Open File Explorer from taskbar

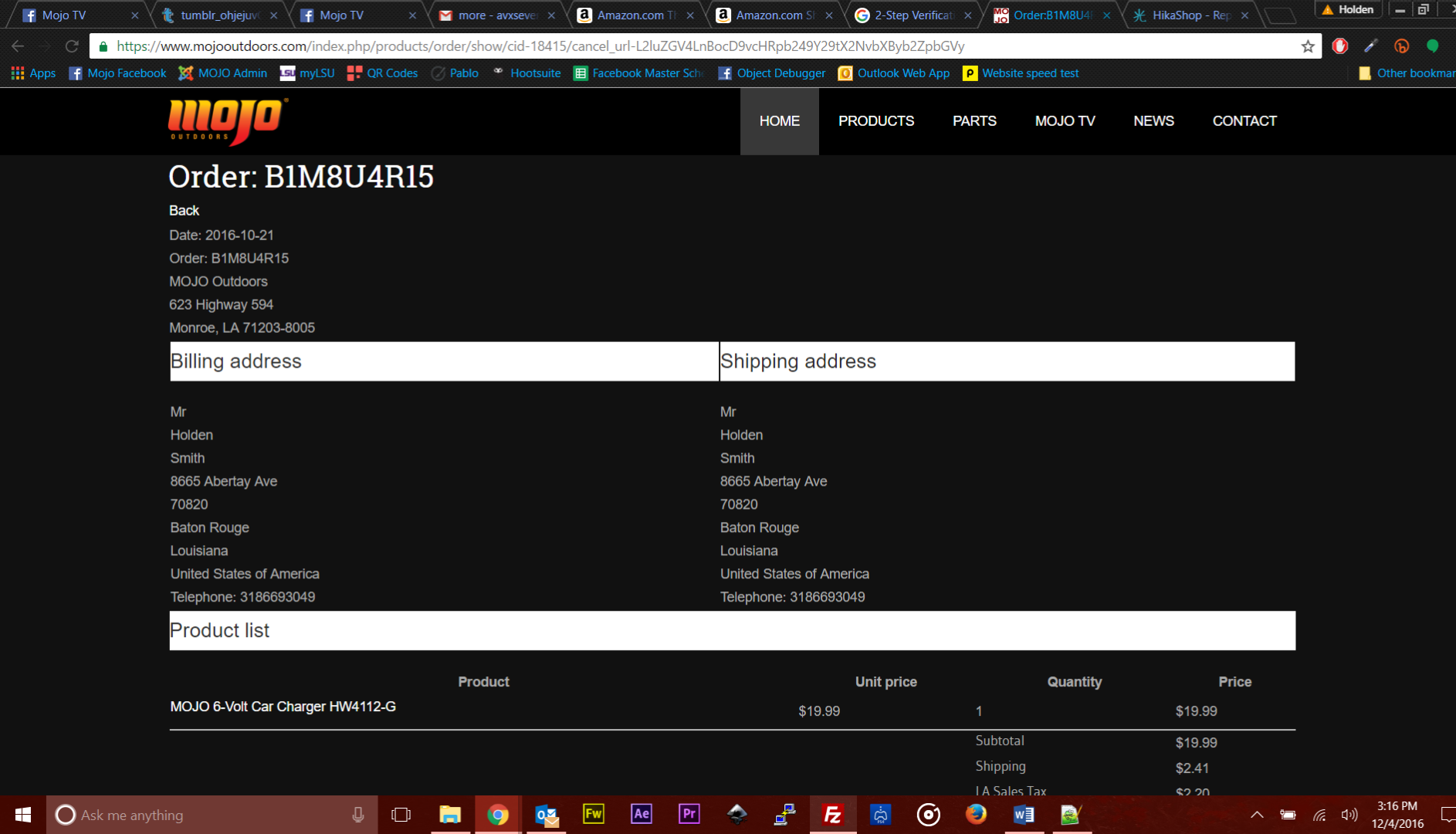tap(450, 815)
